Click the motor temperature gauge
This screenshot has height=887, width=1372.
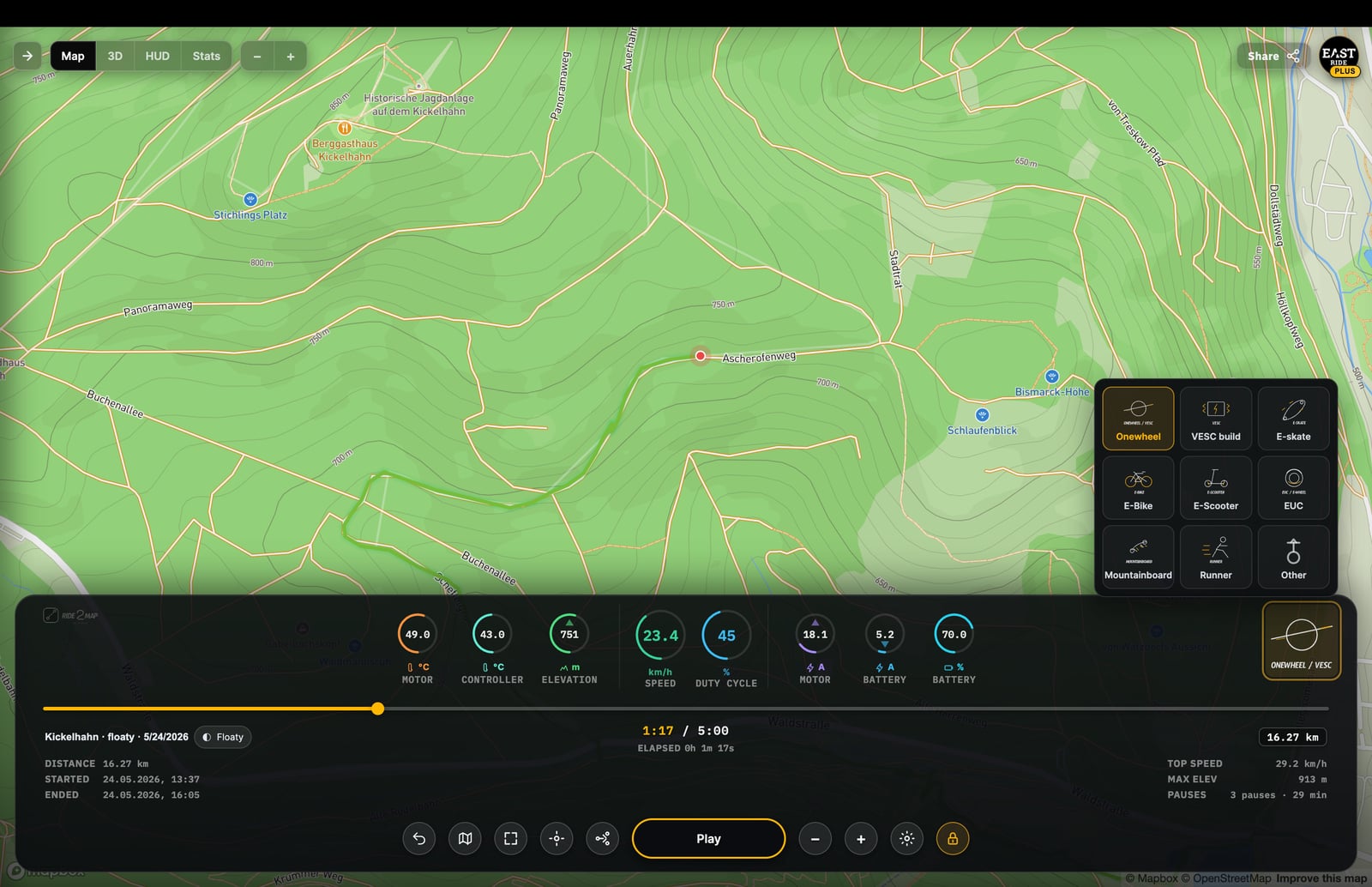418,635
